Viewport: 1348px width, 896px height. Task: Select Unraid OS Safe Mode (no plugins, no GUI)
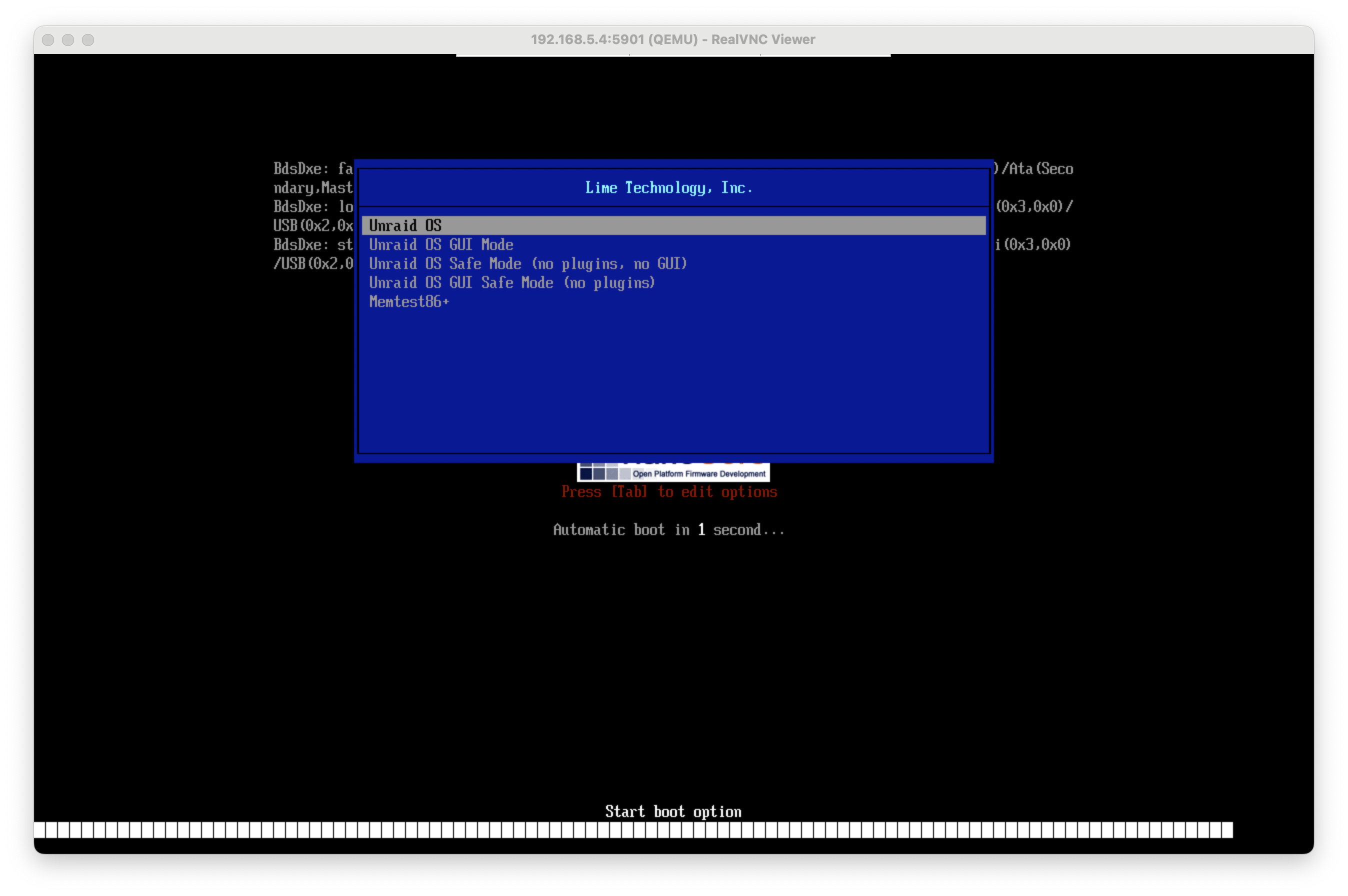[x=527, y=263]
